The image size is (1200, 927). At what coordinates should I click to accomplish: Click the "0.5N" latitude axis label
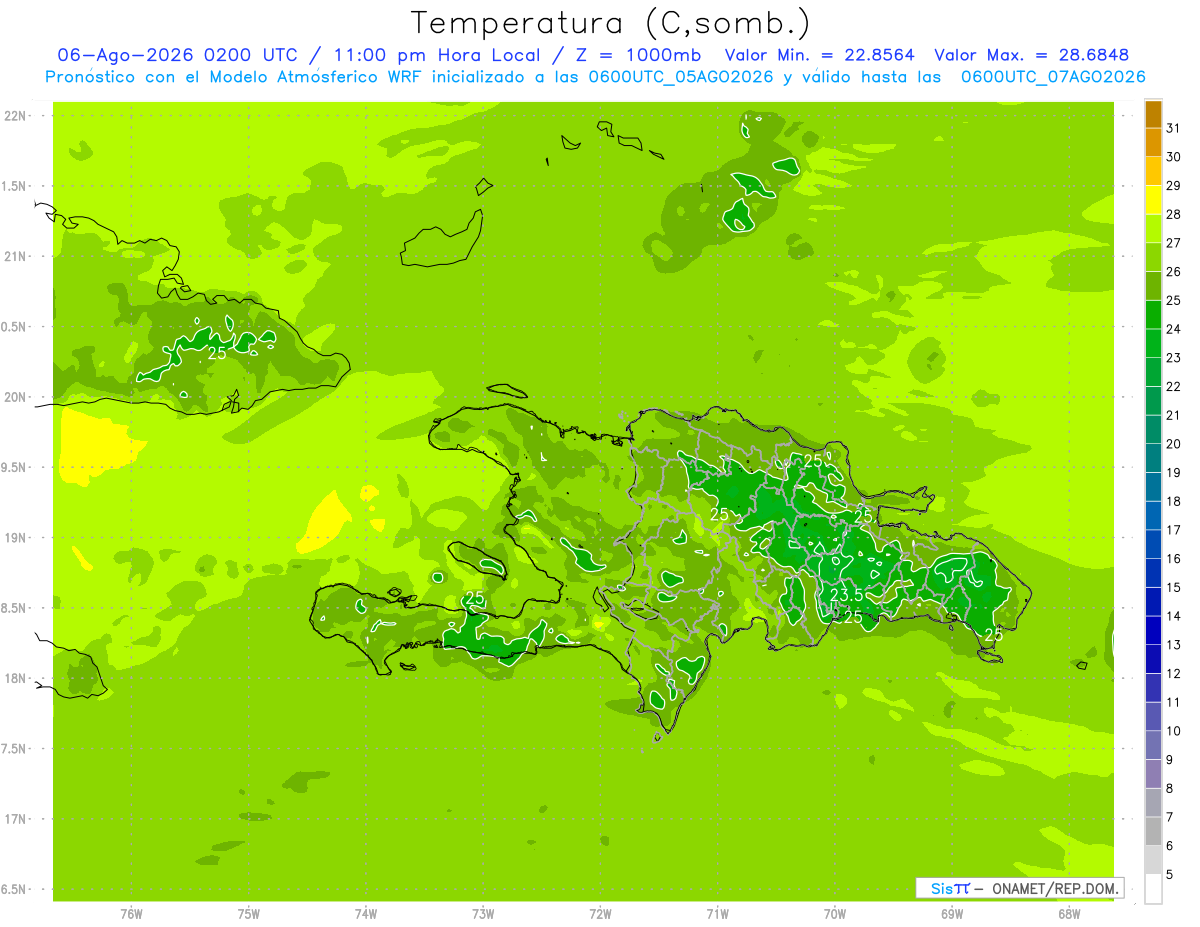point(14,327)
